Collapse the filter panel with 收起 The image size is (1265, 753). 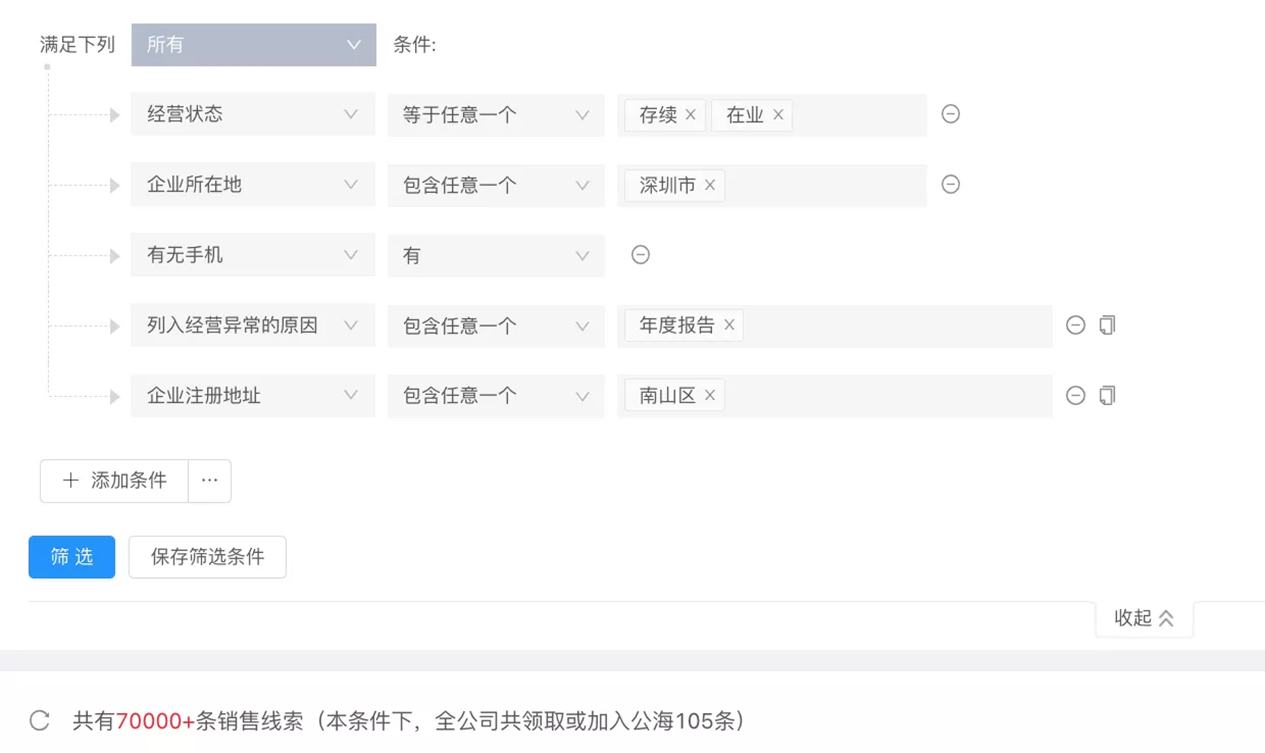pyautogui.click(x=1143, y=618)
